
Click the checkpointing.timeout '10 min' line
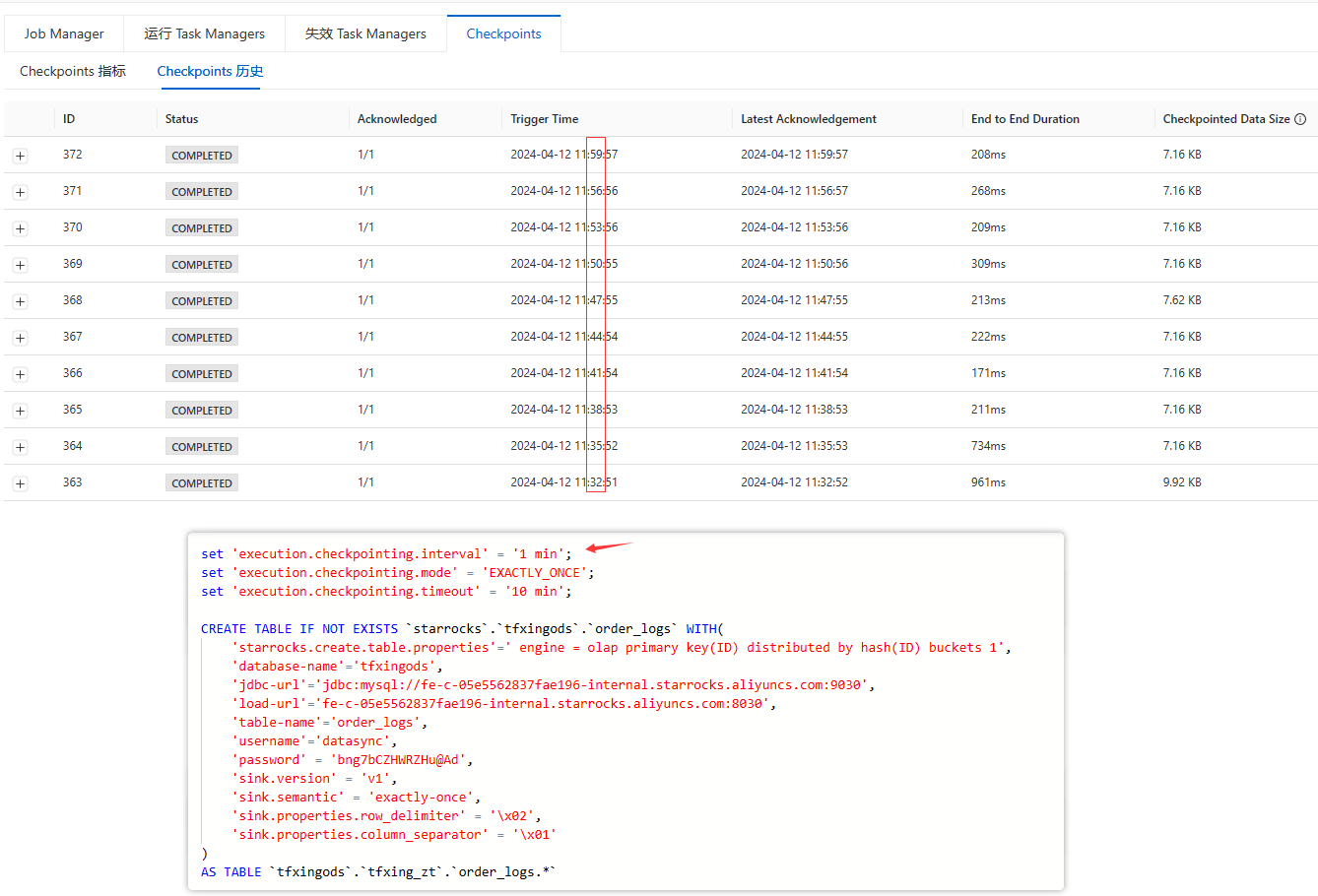[386, 592]
